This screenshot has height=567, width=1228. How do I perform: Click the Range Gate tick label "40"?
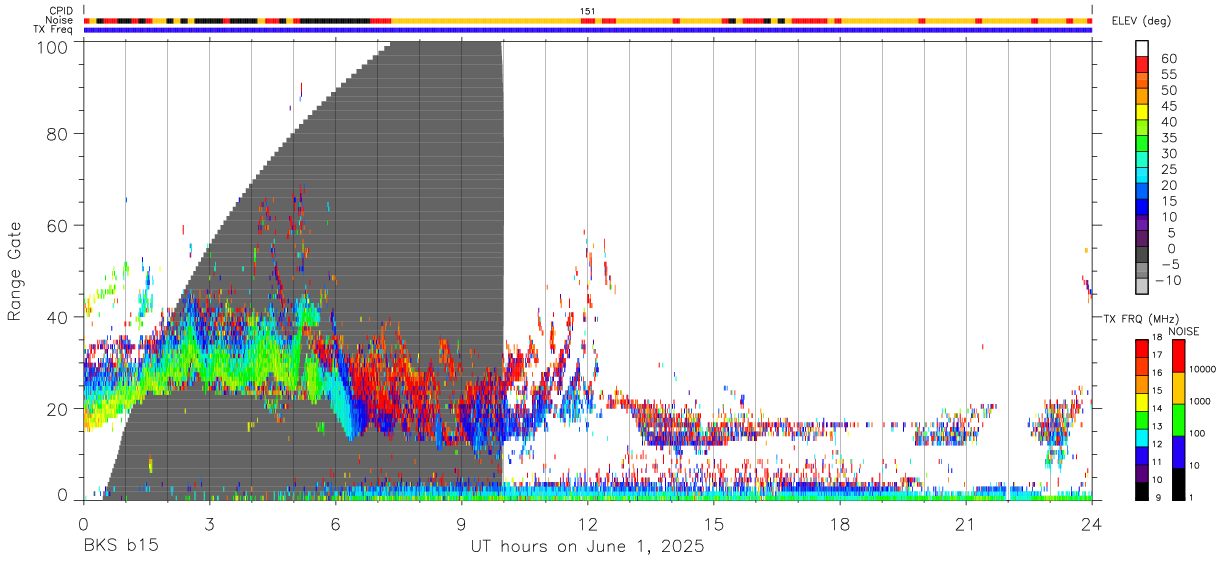click(58, 317)
